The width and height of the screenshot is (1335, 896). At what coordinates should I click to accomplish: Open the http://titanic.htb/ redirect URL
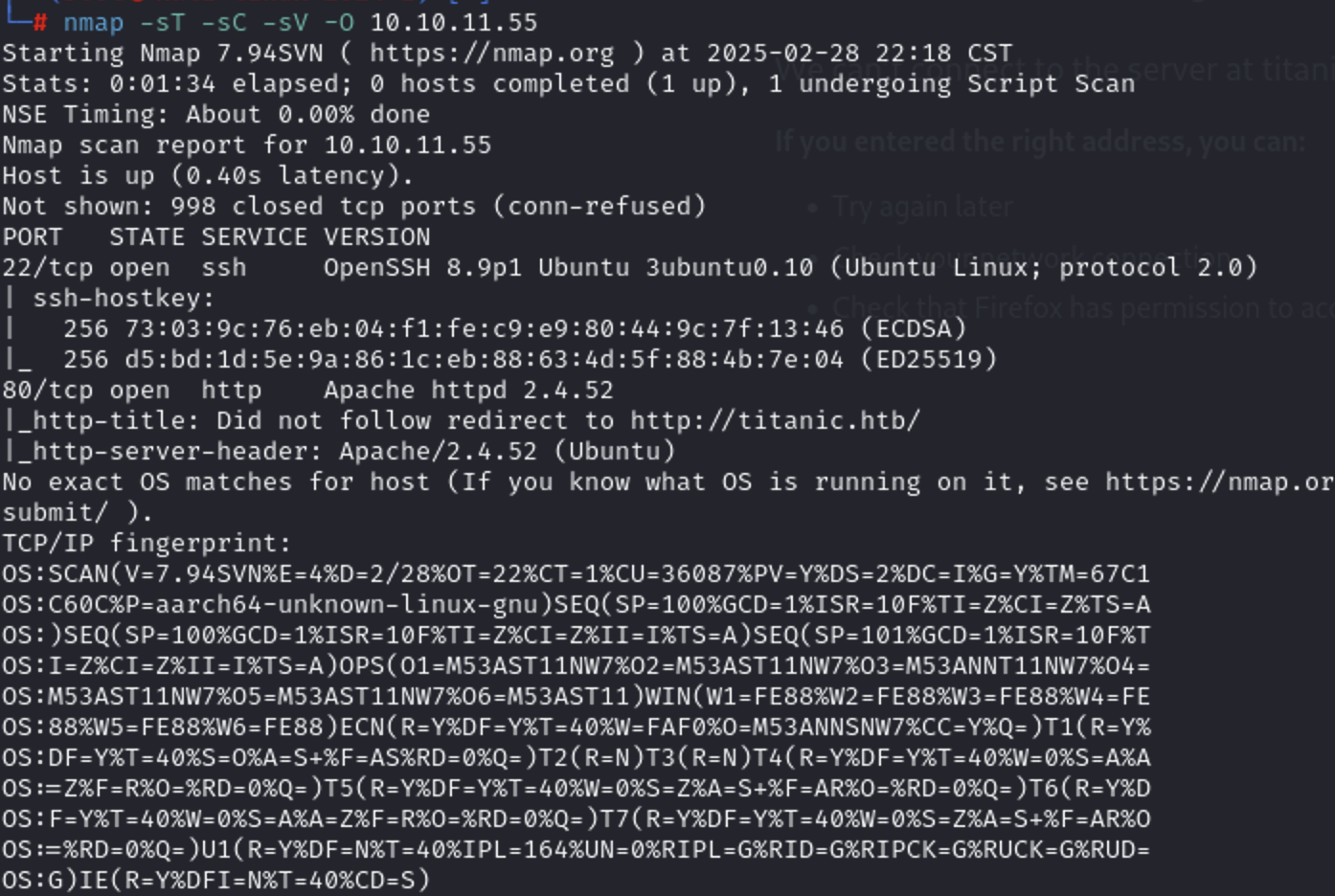pyautogui.click(x=775, y=421)
